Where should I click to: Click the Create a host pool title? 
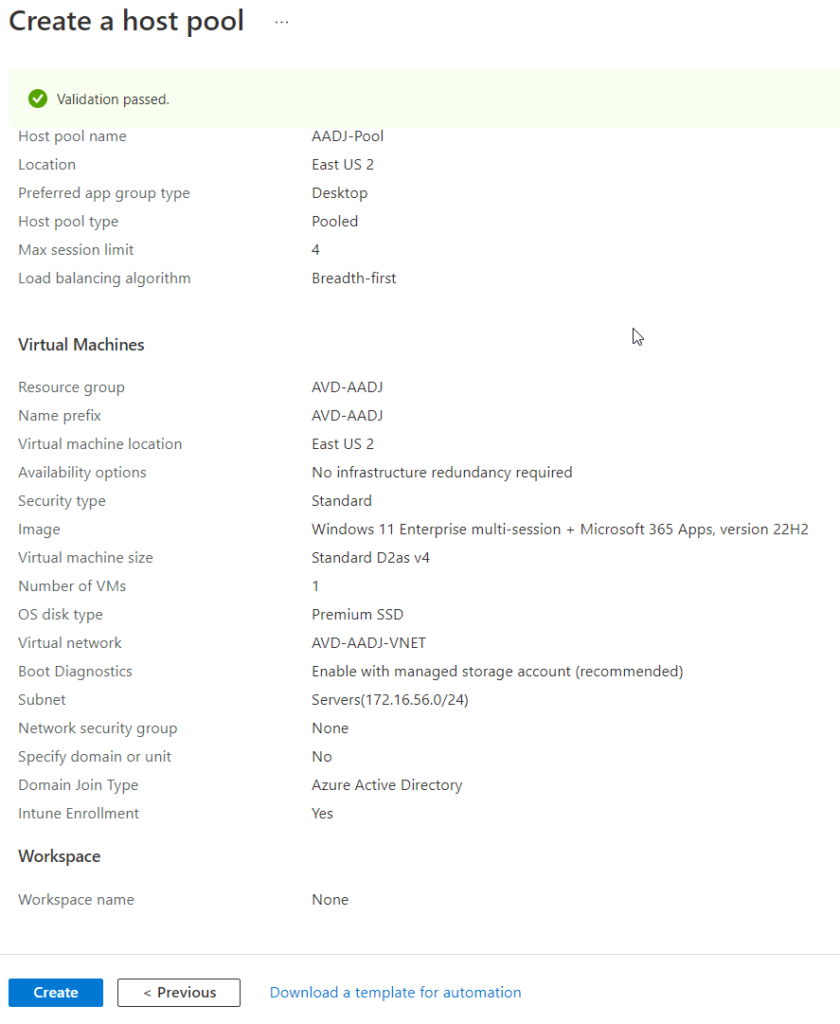tap(126, 22)
